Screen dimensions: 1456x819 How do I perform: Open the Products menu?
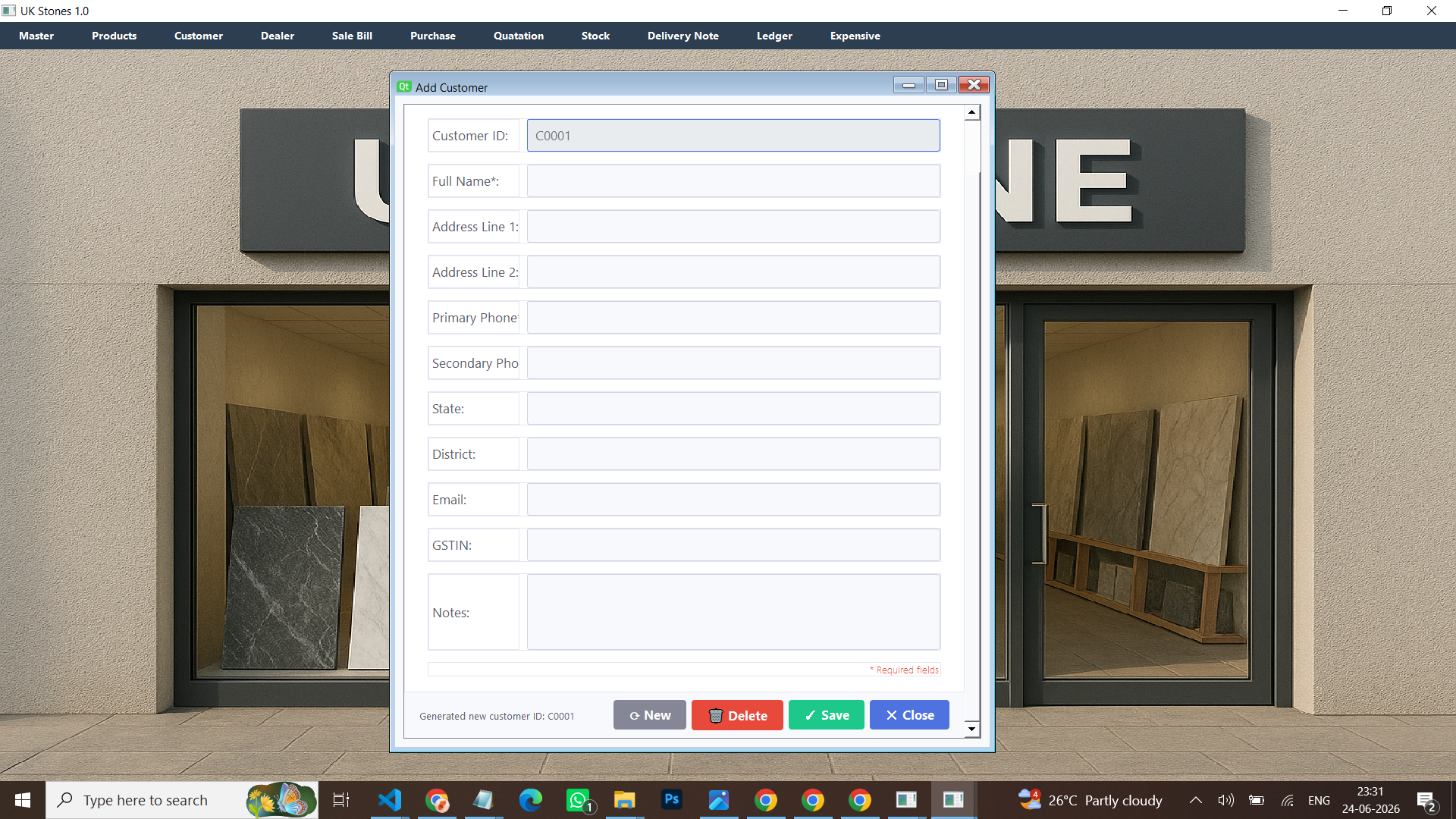click(114, 36)
